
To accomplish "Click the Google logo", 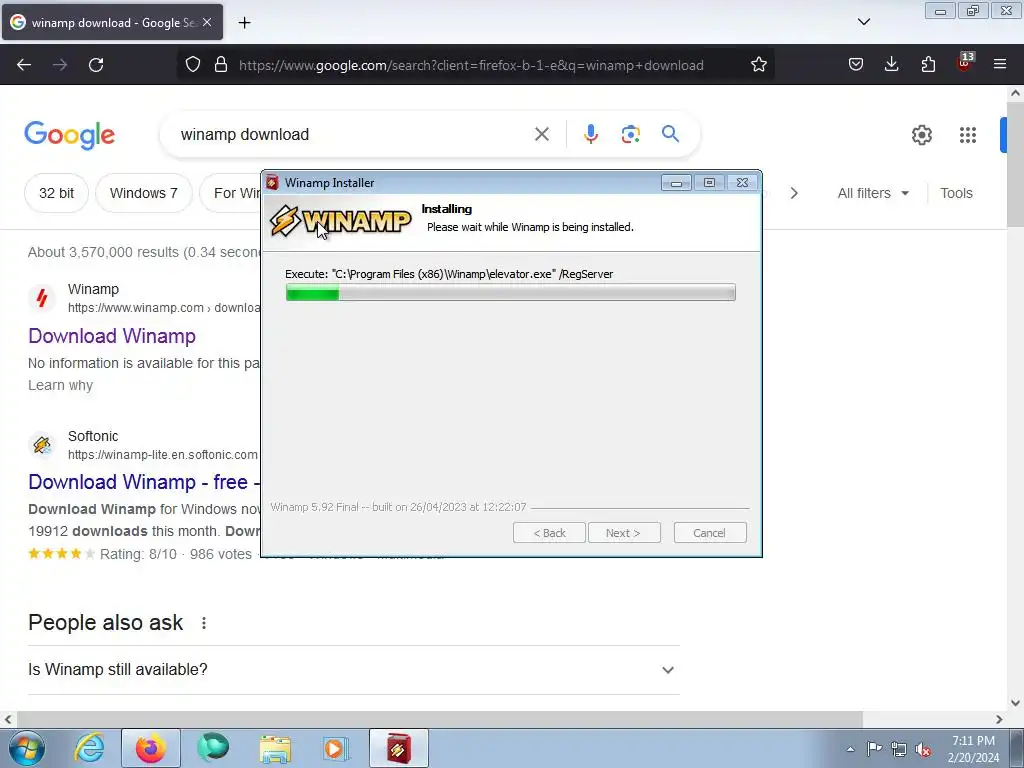I will [69, 135].
